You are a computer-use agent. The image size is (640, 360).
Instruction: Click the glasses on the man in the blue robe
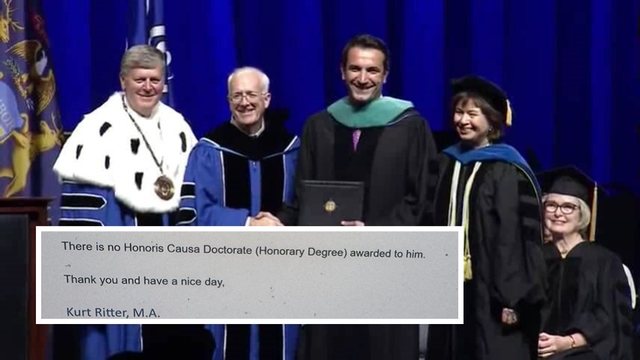tap(248, 96)
